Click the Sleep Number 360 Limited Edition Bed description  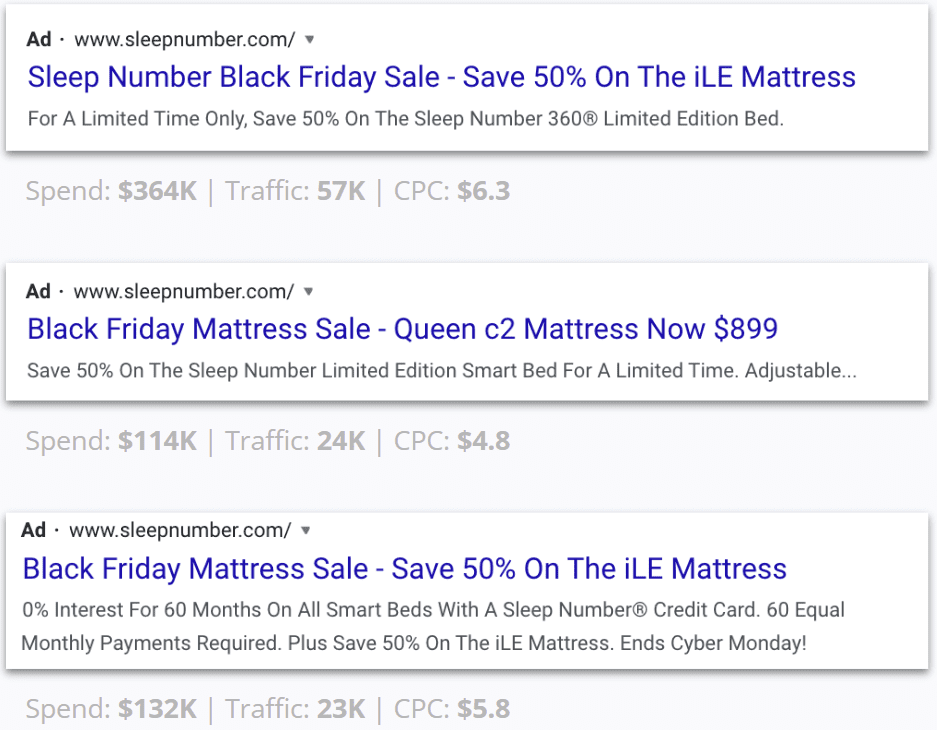405,119
